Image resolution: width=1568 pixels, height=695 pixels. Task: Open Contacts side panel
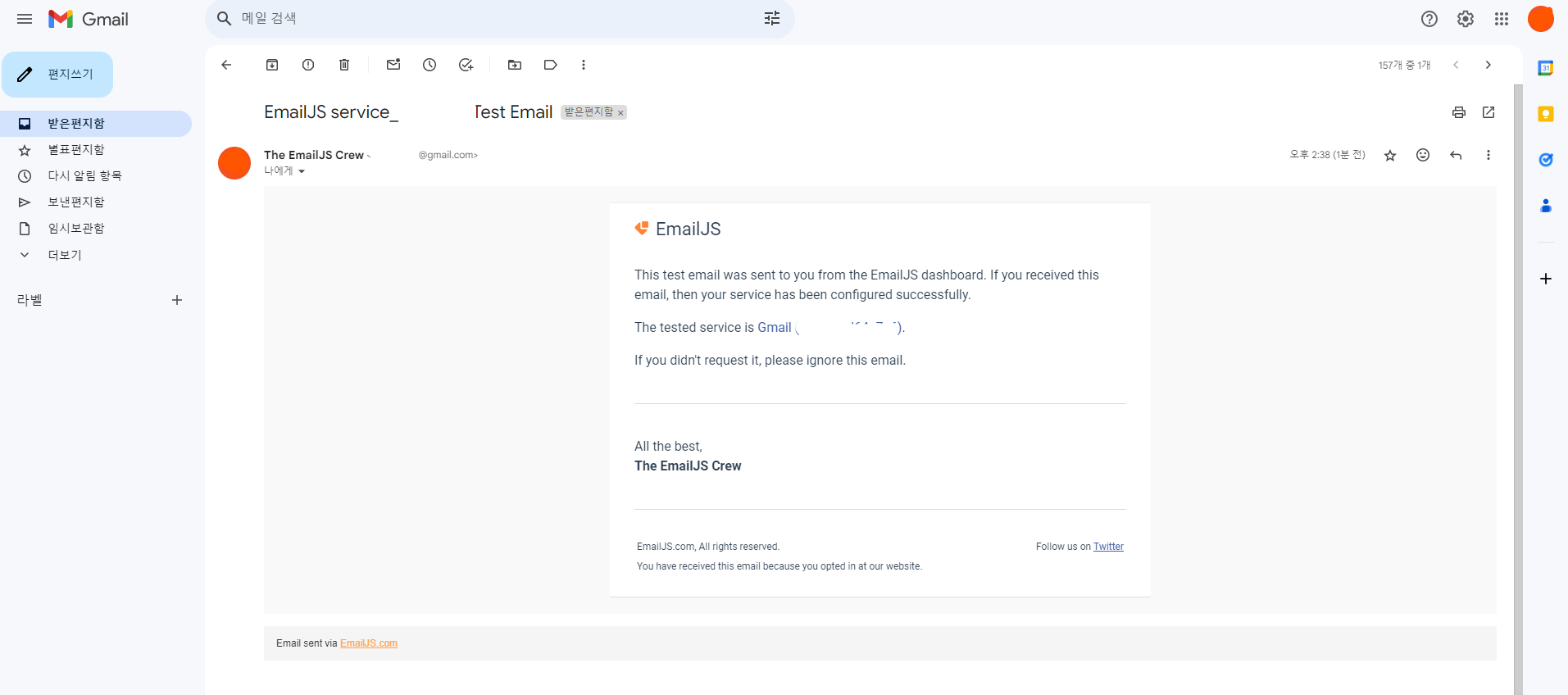tap(1546, 206)
